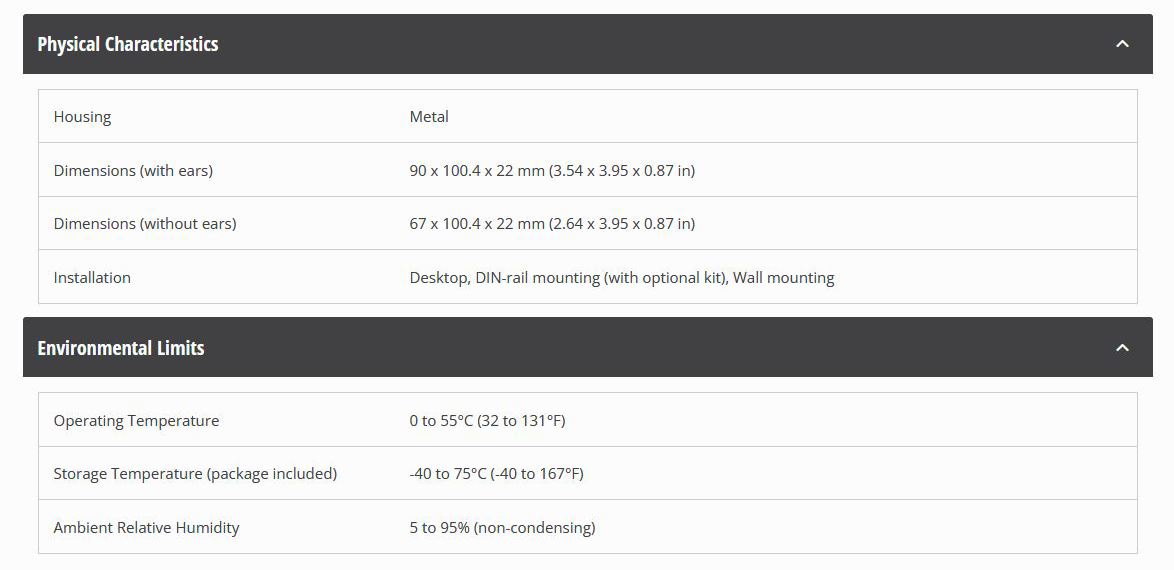Select the Operating Temperature label
Image resolution: width=1174 pixels, height=570 pixels.
coord(136,421)
